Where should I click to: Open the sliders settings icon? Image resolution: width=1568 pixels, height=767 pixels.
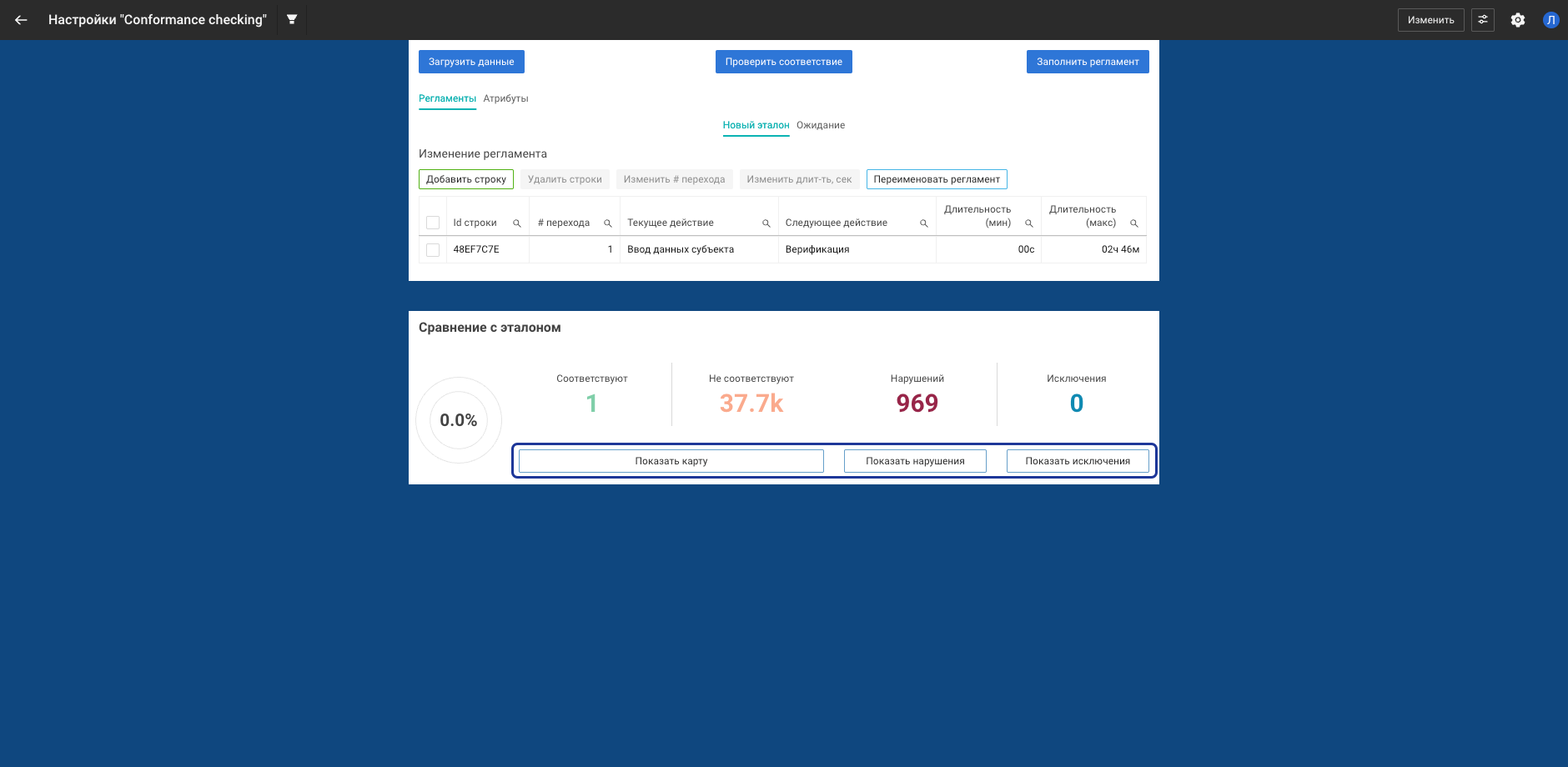coord(1482,20)
